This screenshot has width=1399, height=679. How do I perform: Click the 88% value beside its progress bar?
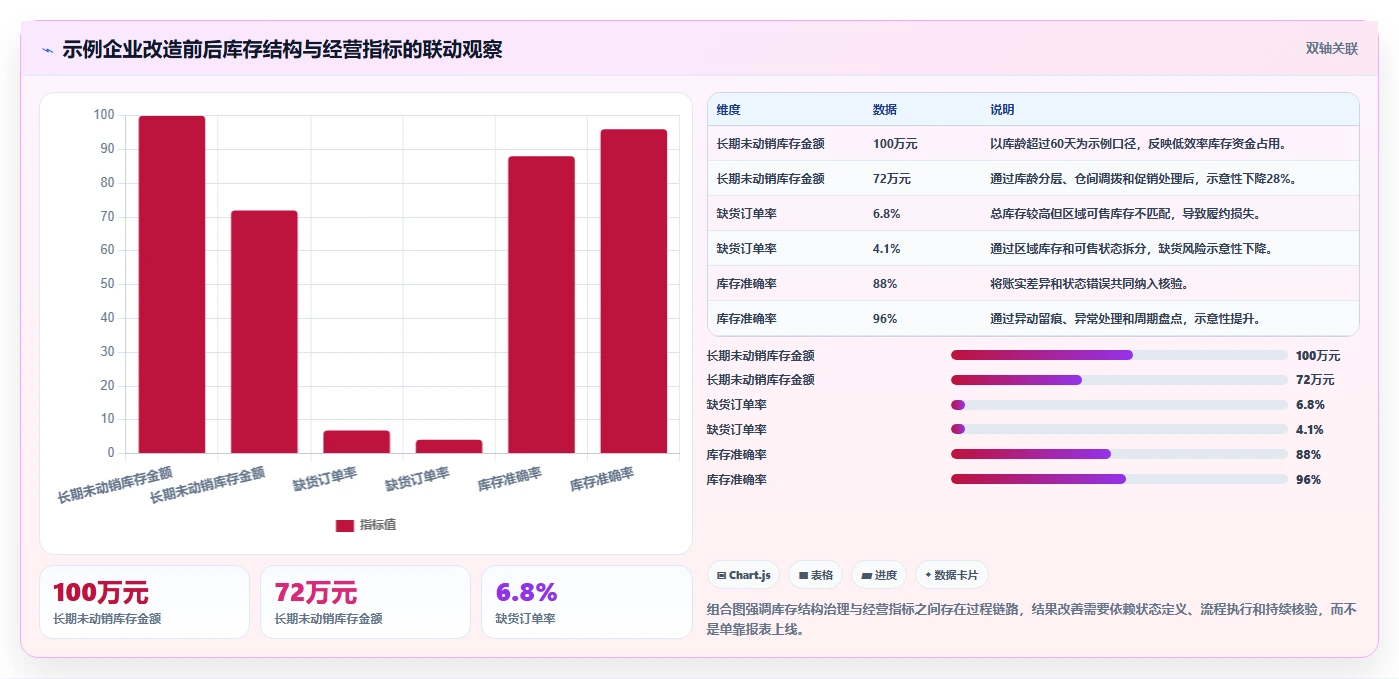coord(1308,455)
